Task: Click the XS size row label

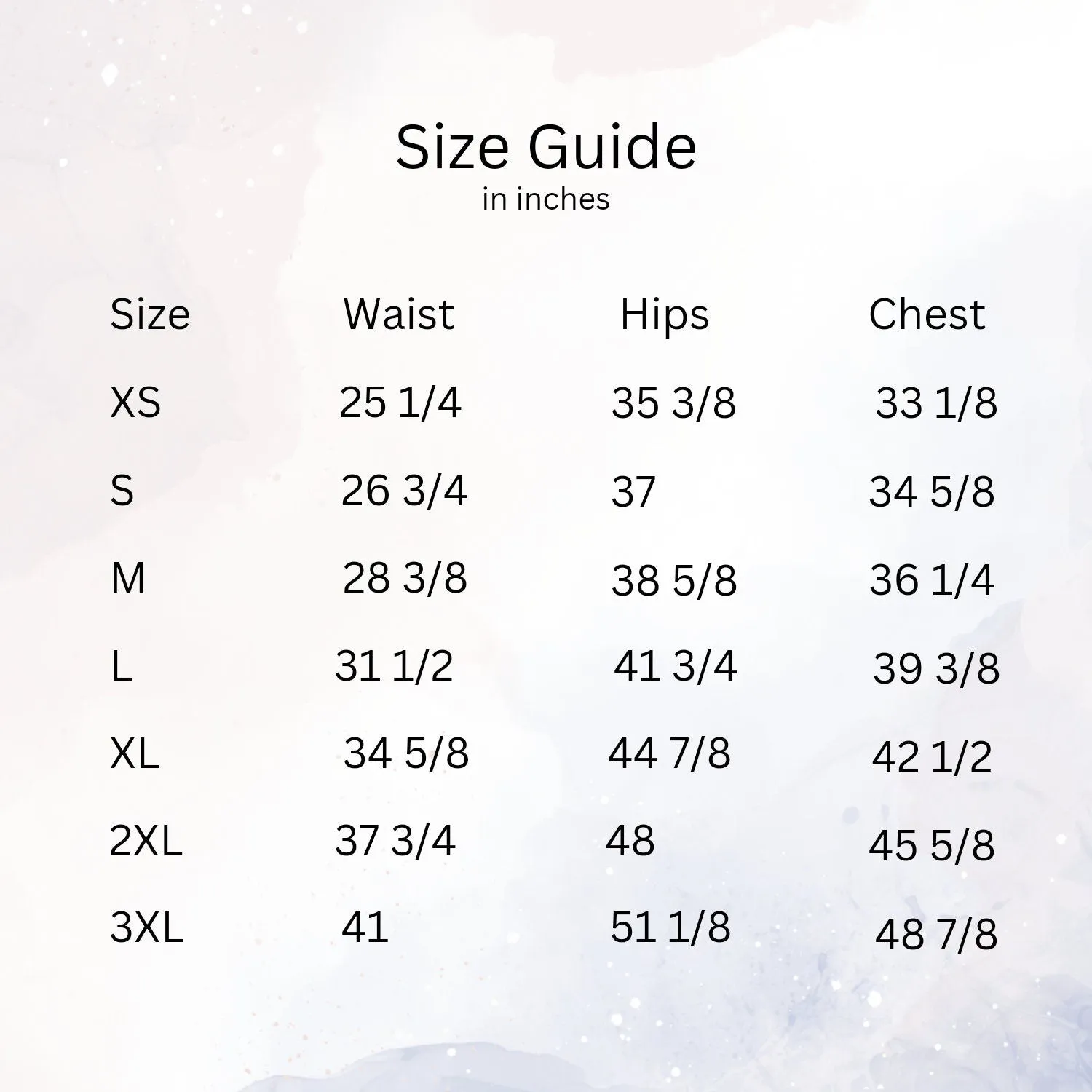Action: point(135,402)
